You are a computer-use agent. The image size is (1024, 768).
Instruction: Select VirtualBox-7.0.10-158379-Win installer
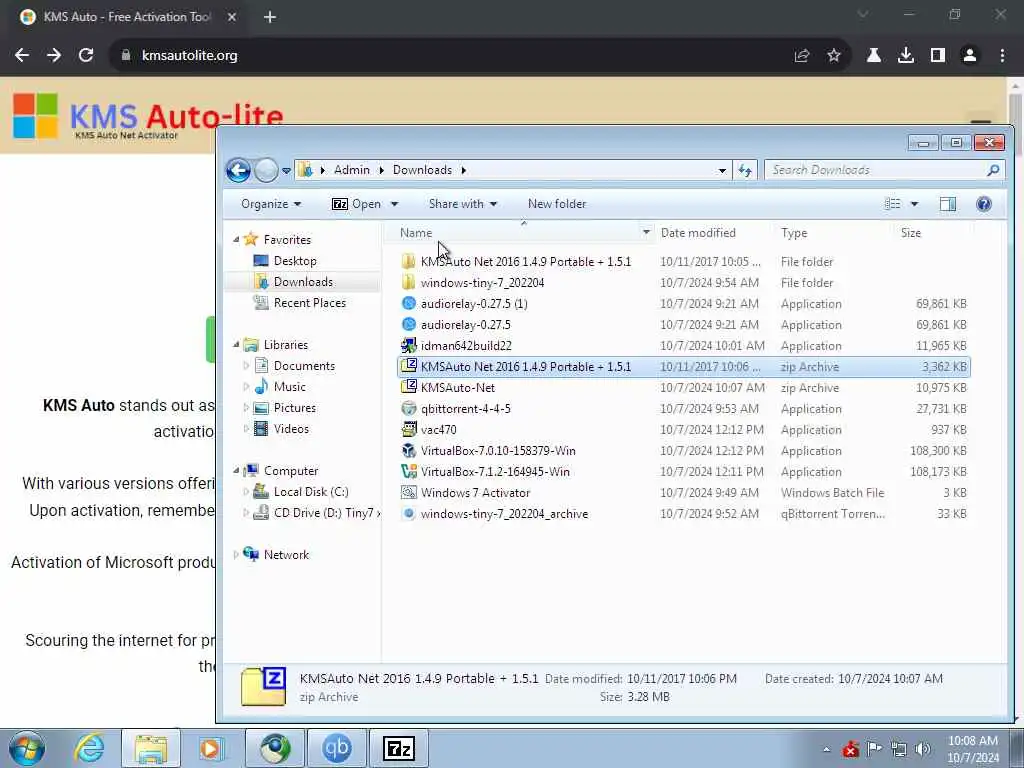click(x=498, y=451)
